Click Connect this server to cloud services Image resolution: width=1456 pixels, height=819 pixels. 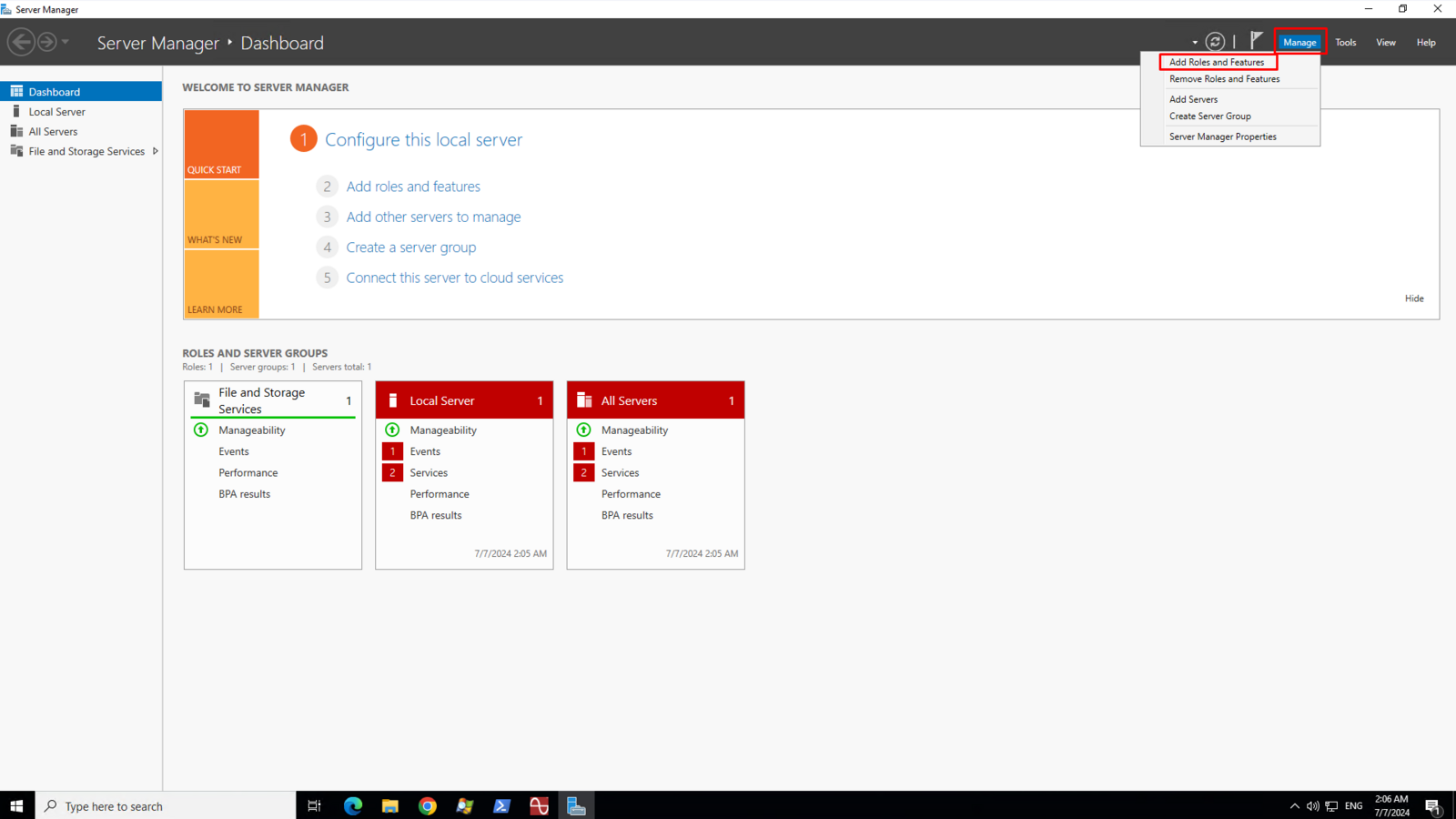(x=454, y=278)
